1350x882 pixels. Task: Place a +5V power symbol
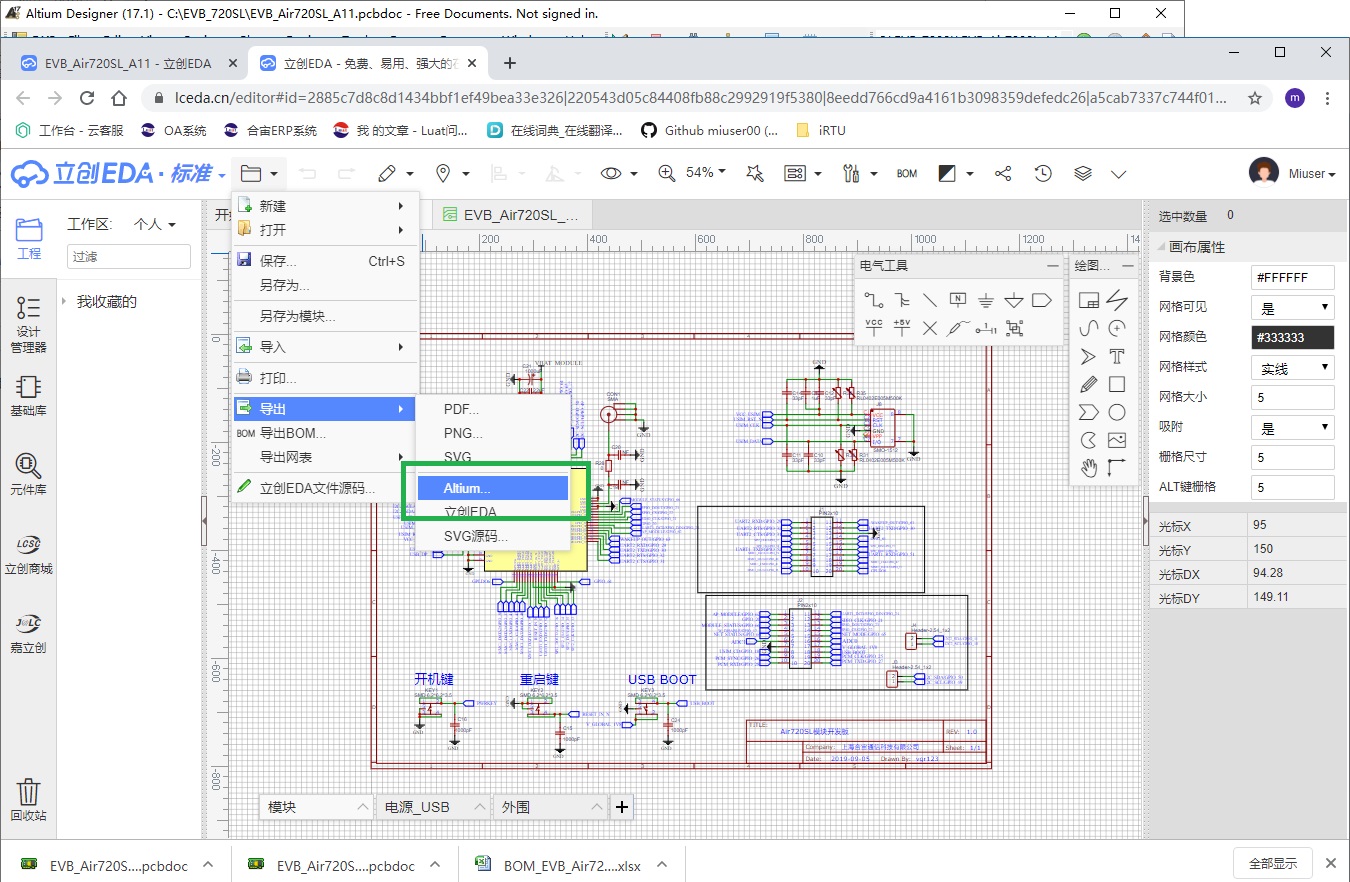(902, 327)
